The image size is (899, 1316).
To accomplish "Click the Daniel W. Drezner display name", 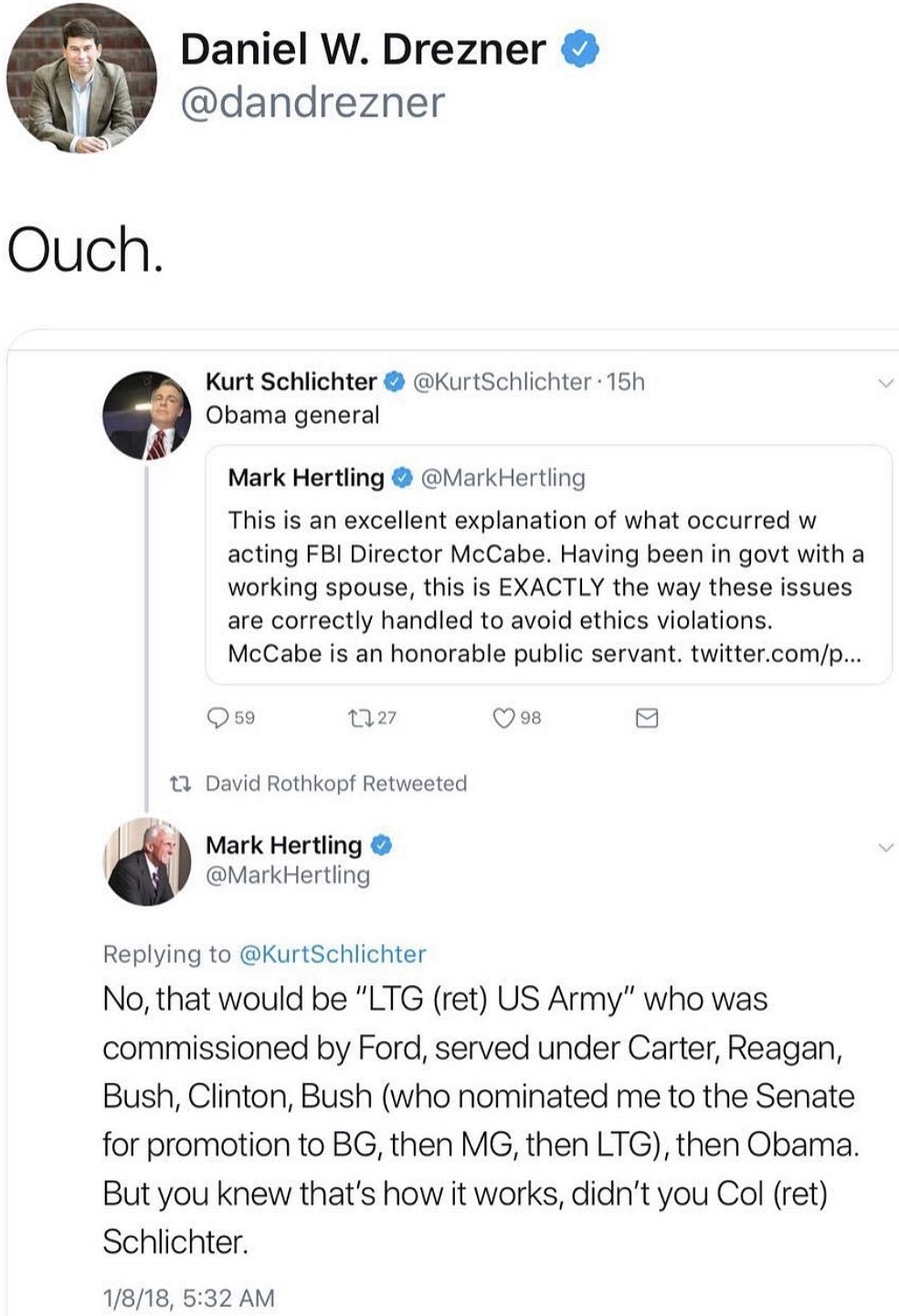I will pos(363,49).
